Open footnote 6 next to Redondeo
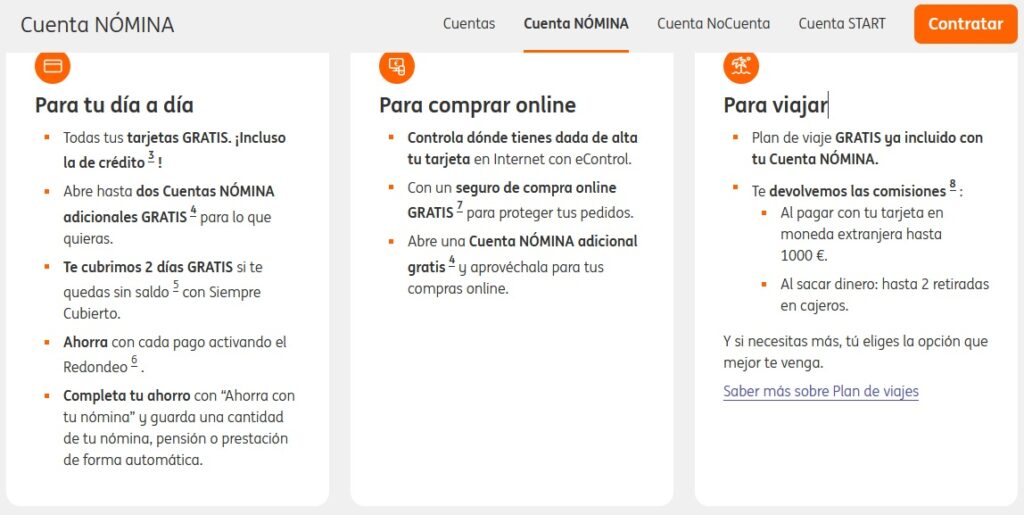 pos(134,361)
